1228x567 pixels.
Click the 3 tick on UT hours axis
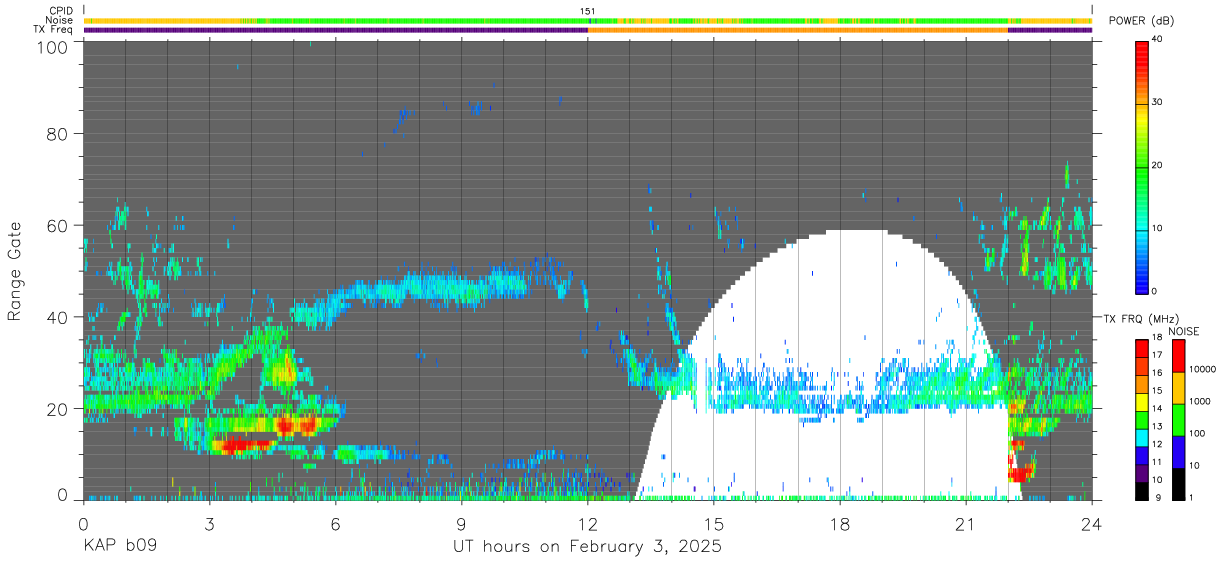[210, 524]
